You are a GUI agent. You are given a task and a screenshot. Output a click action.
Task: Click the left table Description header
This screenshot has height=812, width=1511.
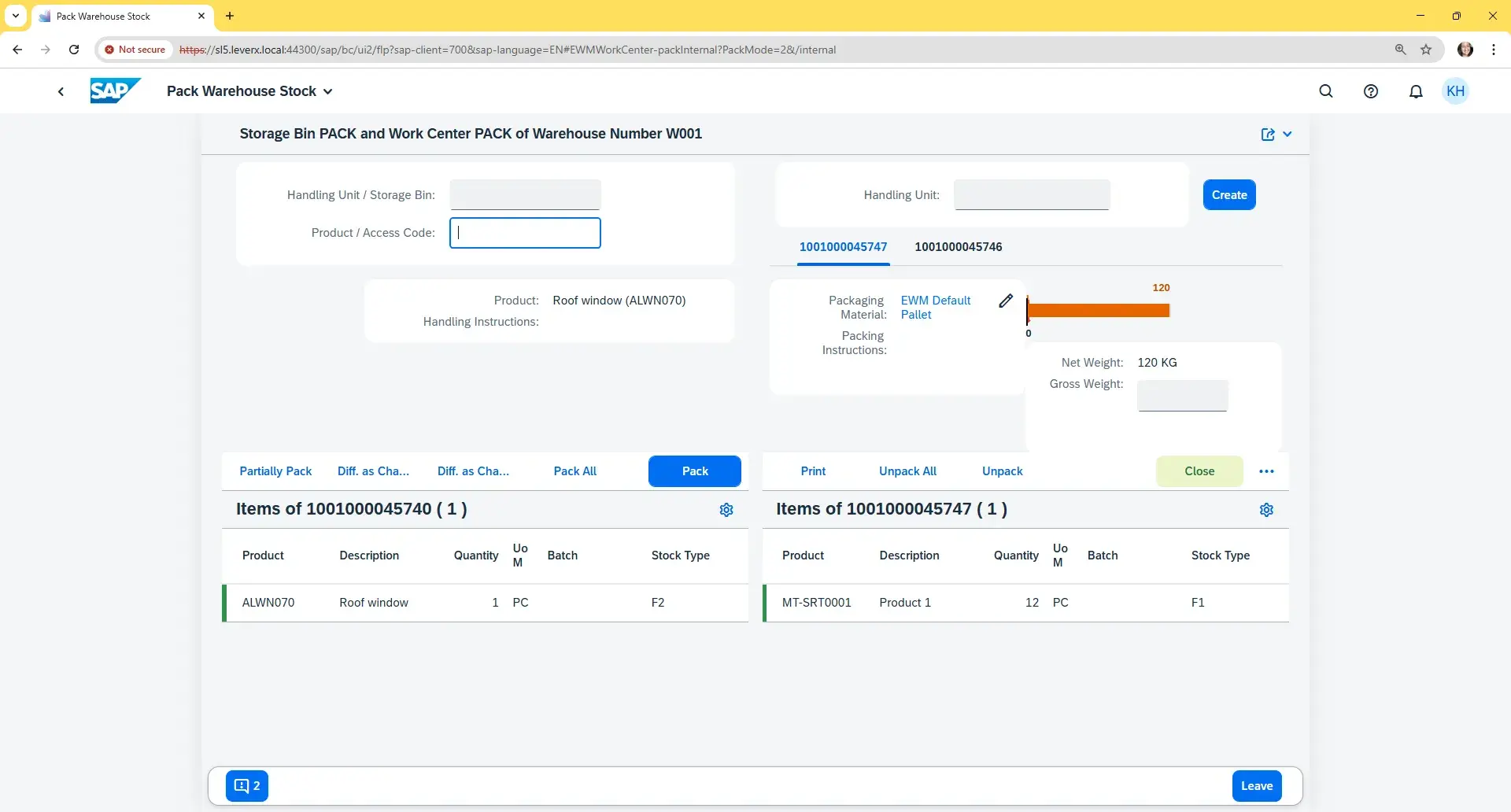369,555
